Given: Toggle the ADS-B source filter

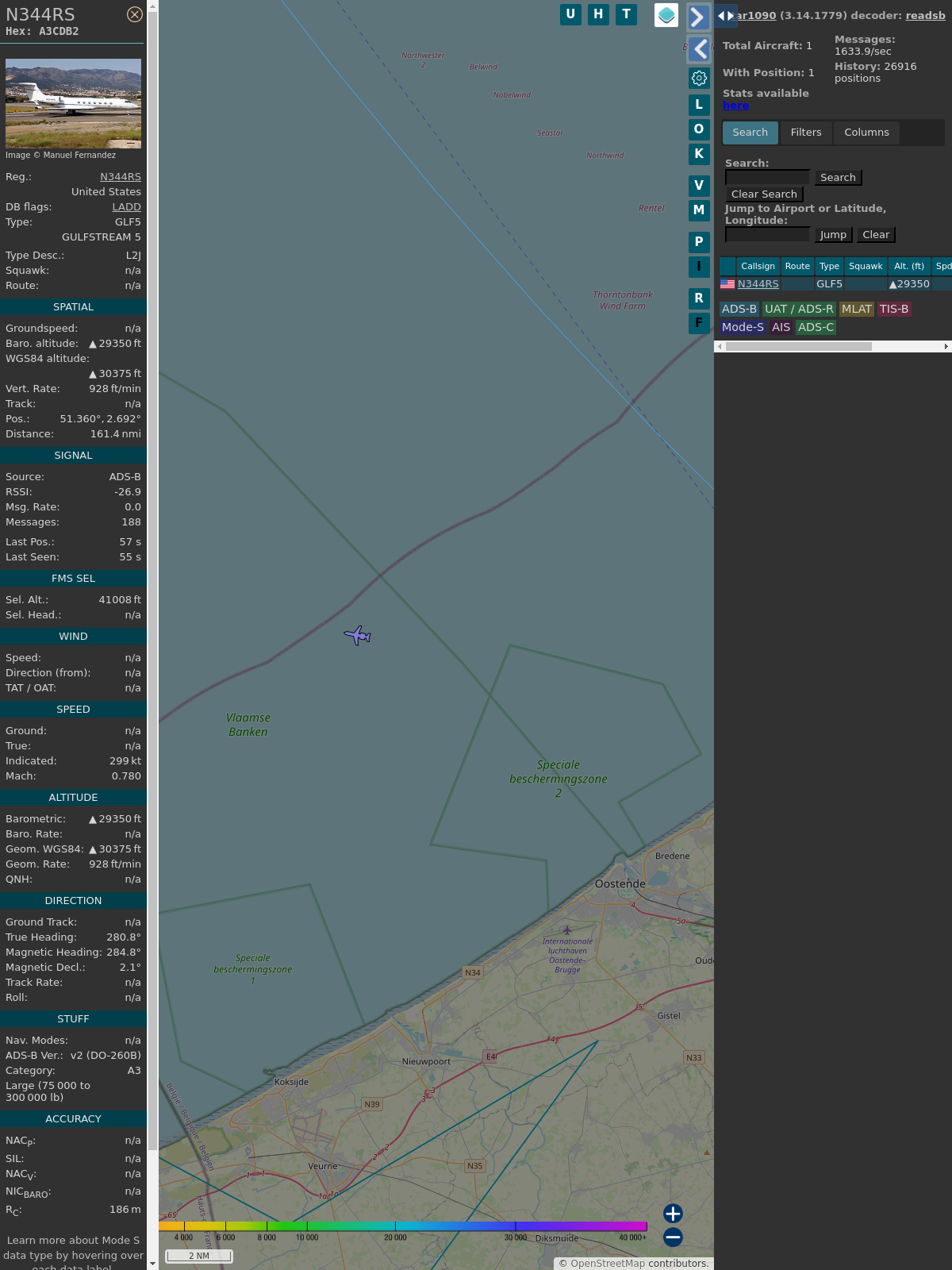Looking at the screenshot, I should pyautogui.click(x=739, y=309).
